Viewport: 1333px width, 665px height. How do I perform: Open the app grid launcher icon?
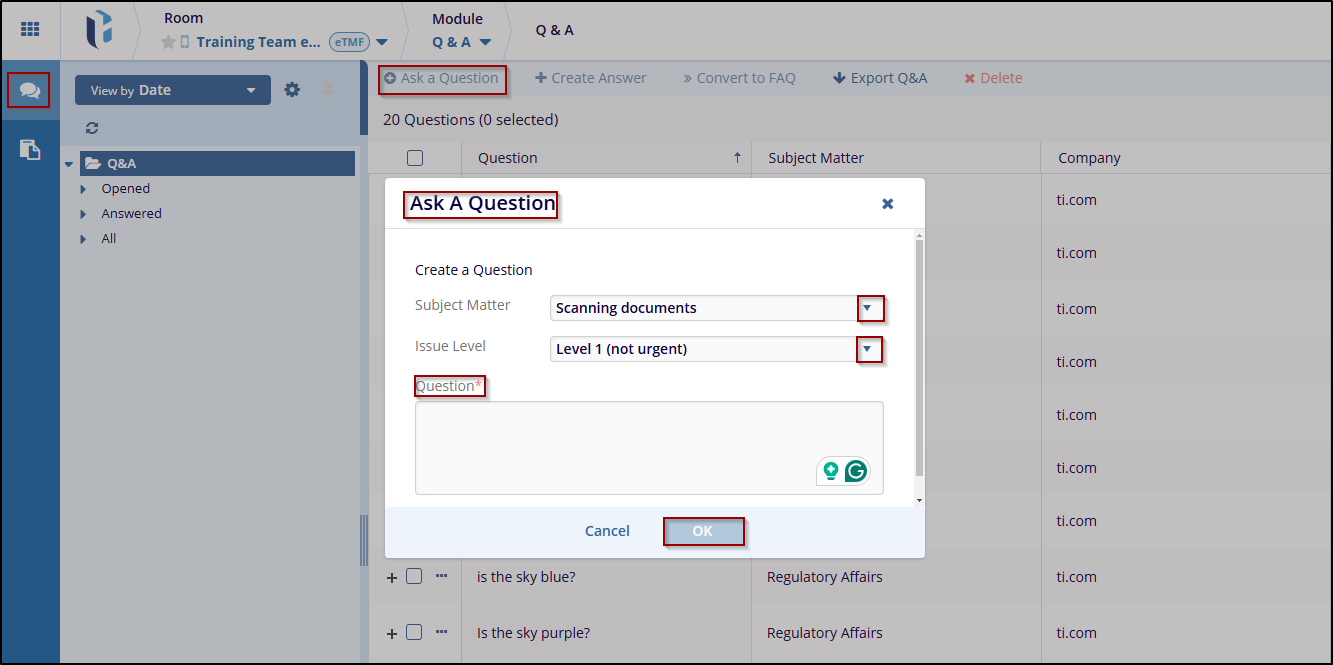coord(30,30)
